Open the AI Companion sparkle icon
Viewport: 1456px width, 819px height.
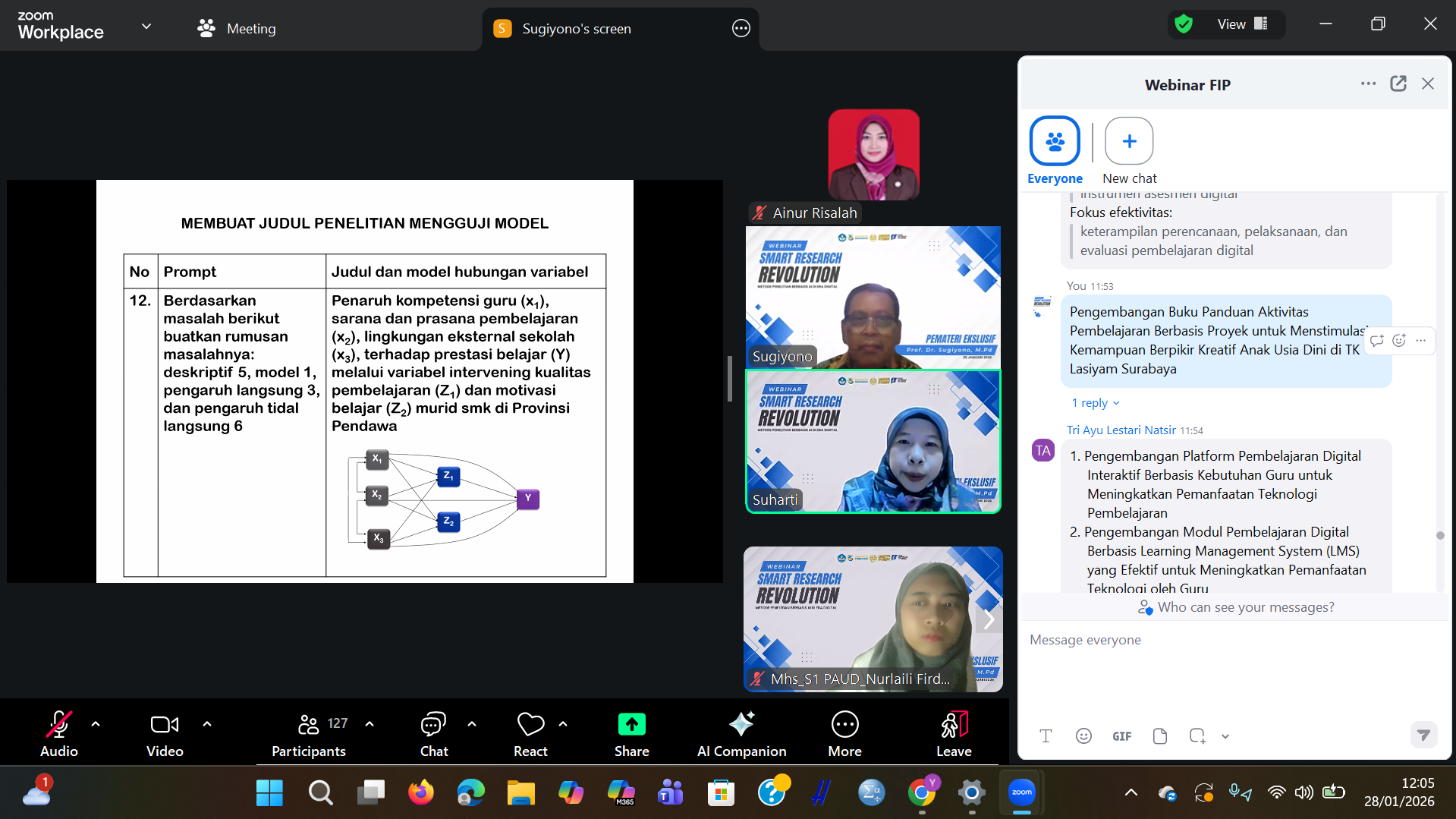coord(741,725)
